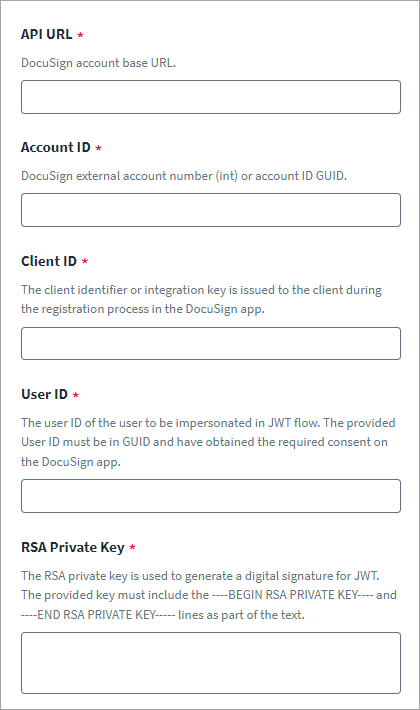The width and height of the screenshot is (420, 710).
Task: Click the red asterisk beside Client ID
Action: (x=85, y=261)
